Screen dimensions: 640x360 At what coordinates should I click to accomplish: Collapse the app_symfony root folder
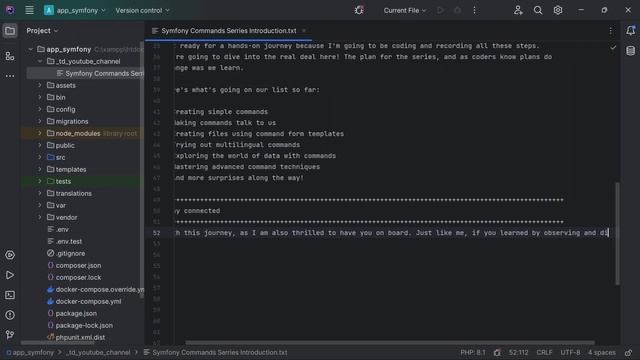pyautogui.click(x=31, y=49)
